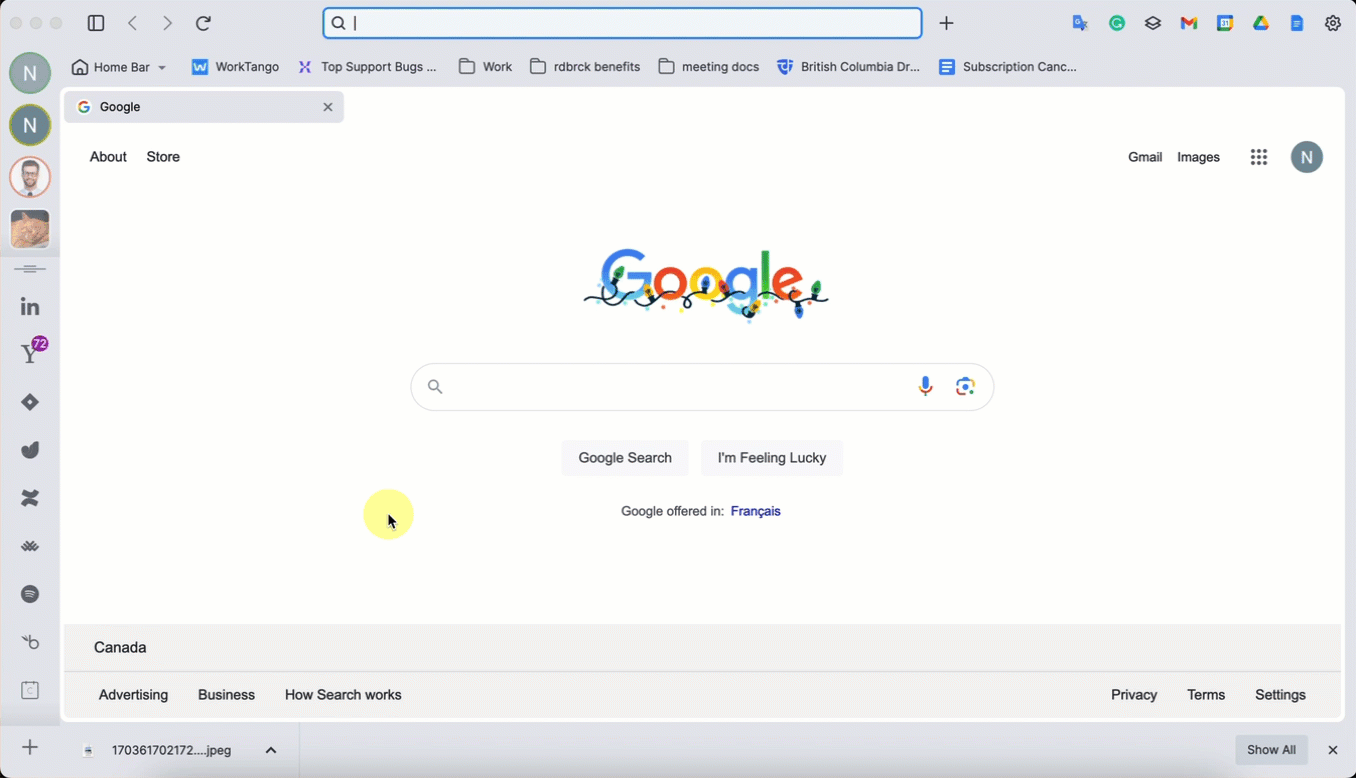Open Gmail shortcut in toolbar
1356x778 pixels.
(1189, 23)
